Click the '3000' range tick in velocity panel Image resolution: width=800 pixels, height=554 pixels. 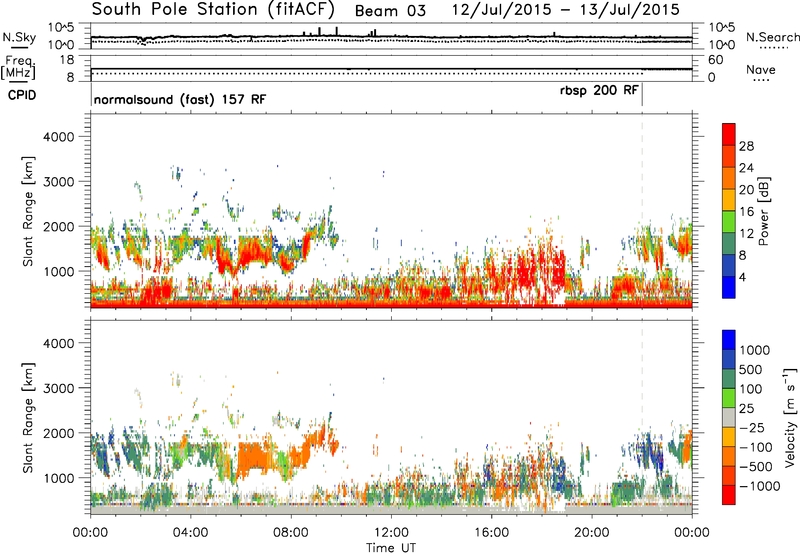(58, 388)
